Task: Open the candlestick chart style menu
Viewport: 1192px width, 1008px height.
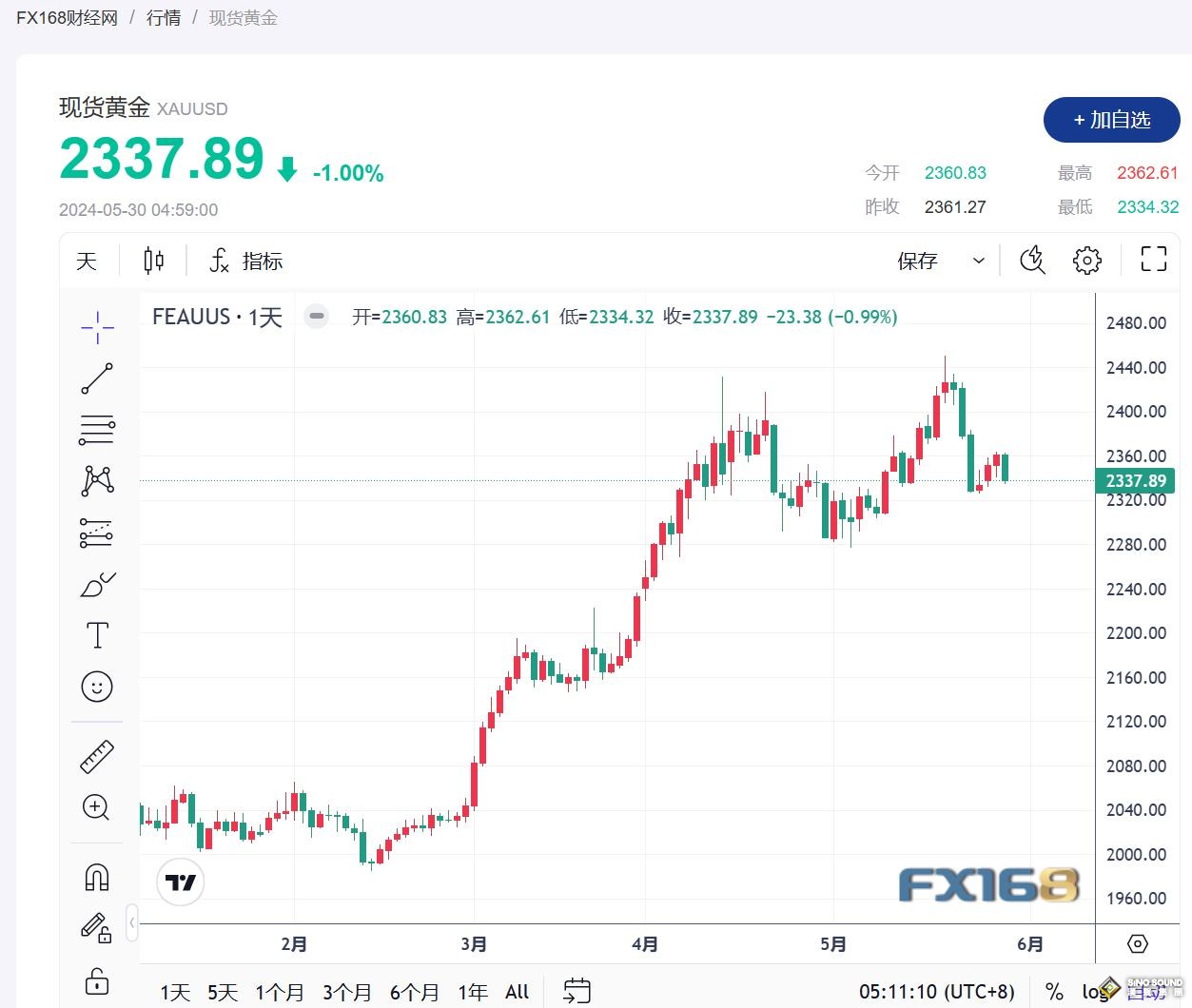Action: (153, 261)
